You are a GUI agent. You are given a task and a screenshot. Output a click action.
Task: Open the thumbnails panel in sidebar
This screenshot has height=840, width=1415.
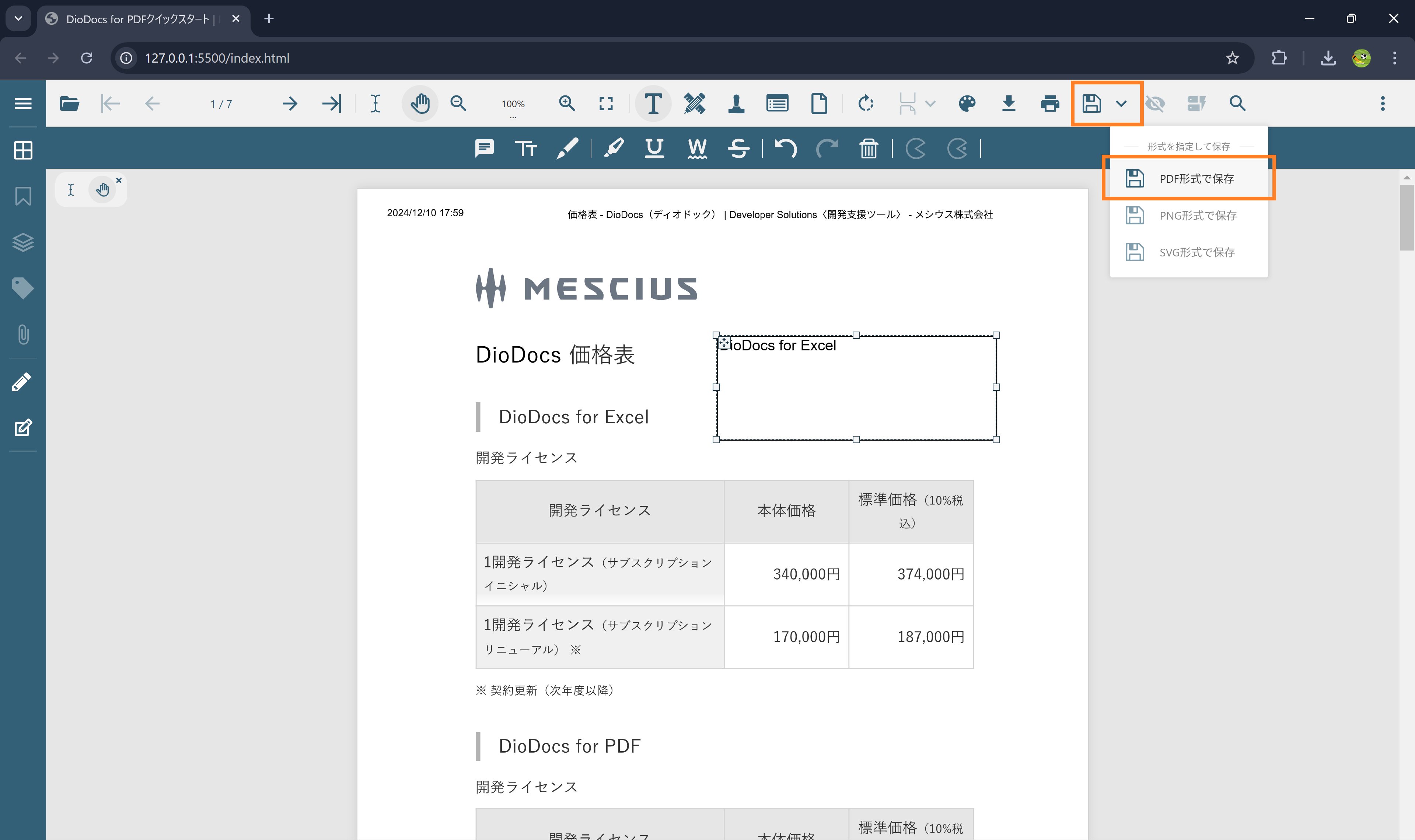23,151
